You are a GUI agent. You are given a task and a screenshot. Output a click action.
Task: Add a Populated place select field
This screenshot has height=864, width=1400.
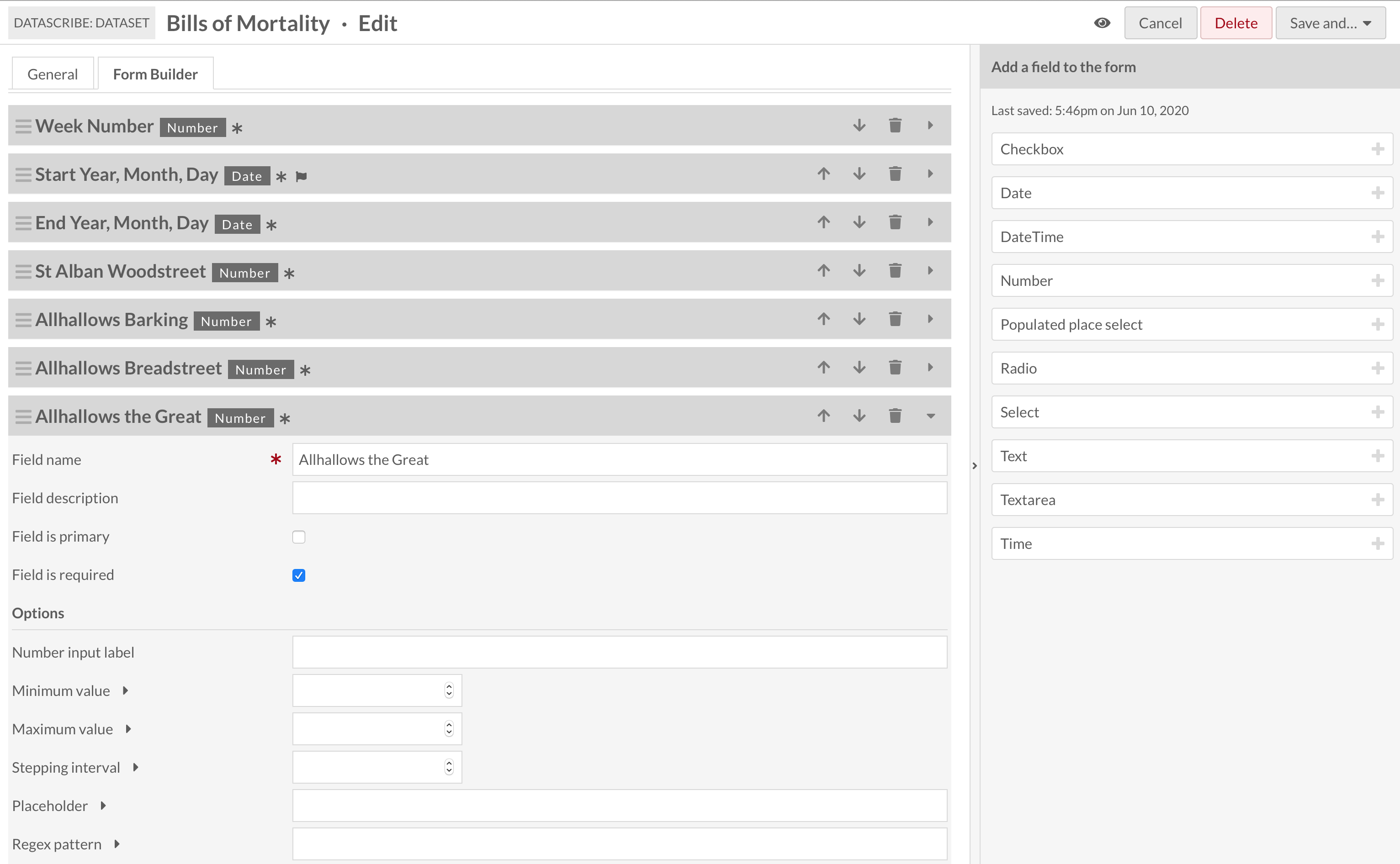coord(1377,325)
